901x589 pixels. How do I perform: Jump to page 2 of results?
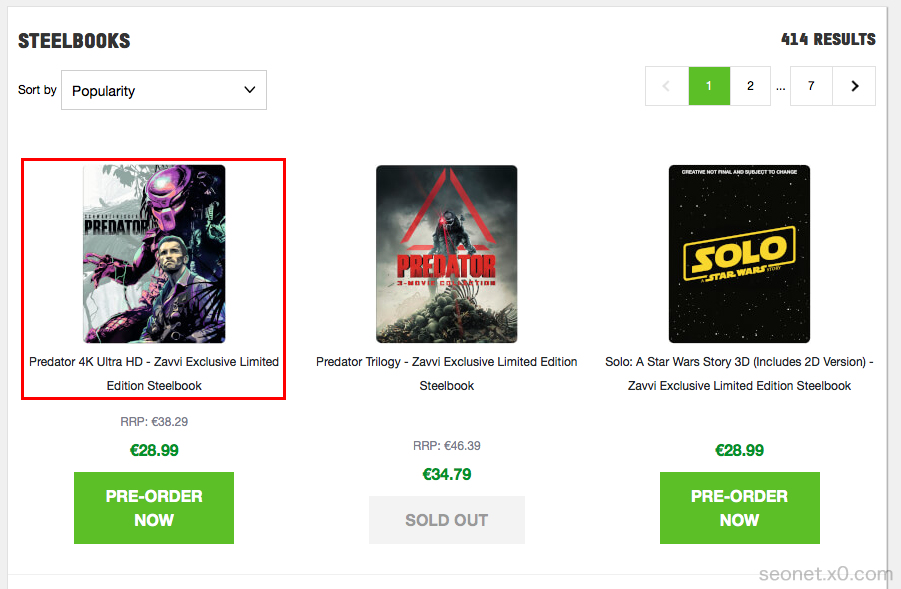(x=750, y=86)
